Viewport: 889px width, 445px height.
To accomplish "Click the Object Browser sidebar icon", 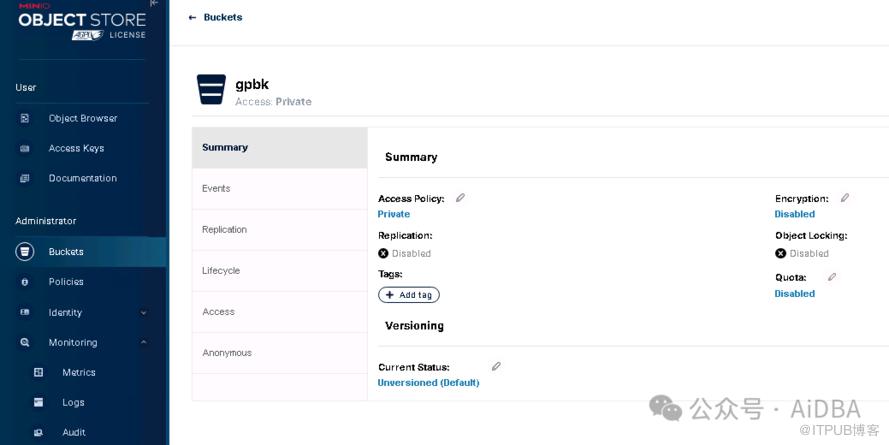I will 25,118.
